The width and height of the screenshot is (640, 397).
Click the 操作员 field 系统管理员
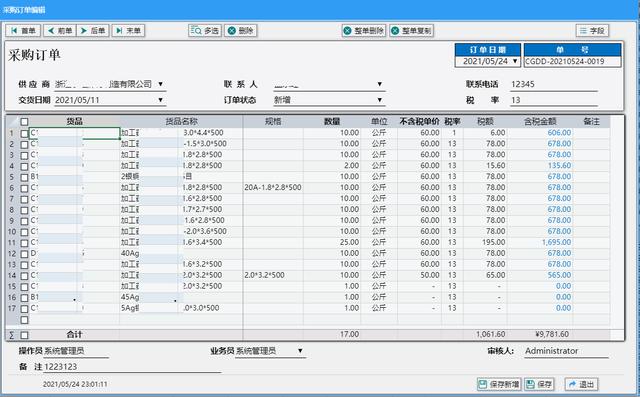point(76,351)
